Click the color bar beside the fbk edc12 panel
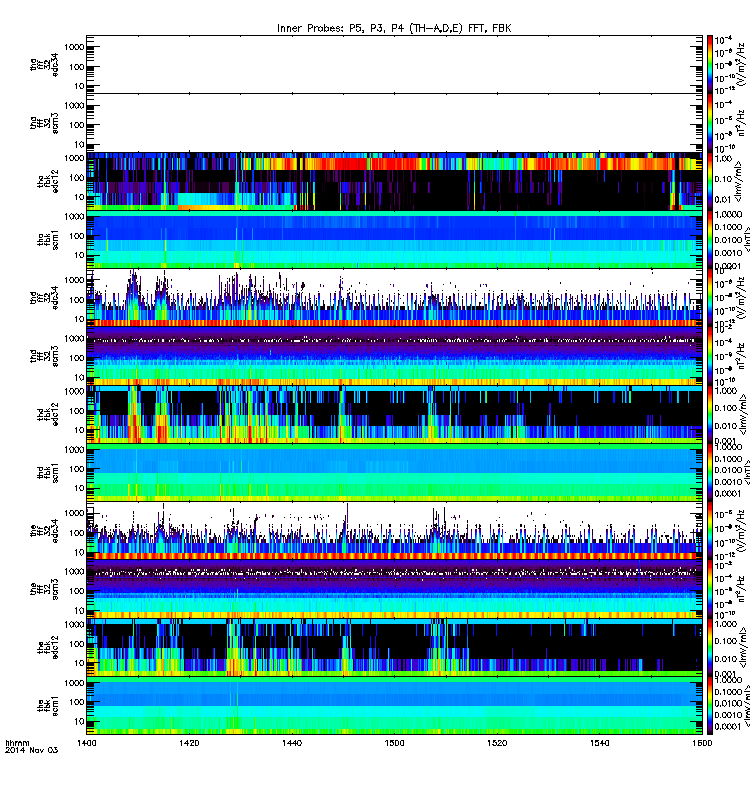 (x=710, y=646)
